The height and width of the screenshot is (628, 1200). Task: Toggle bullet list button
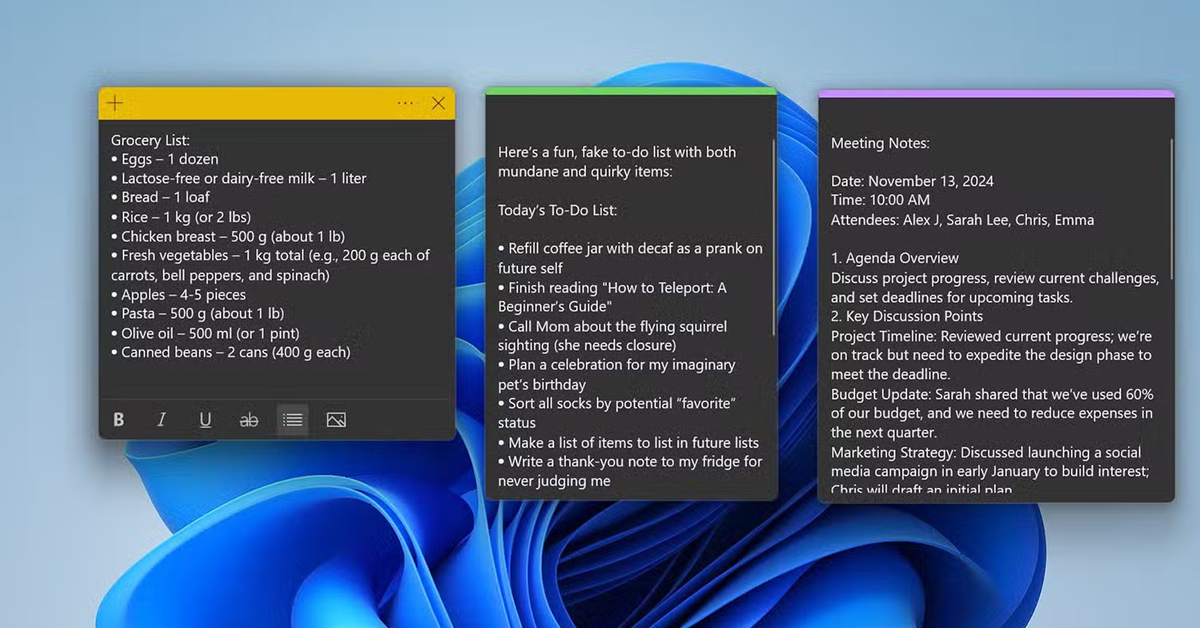[292, 420]
